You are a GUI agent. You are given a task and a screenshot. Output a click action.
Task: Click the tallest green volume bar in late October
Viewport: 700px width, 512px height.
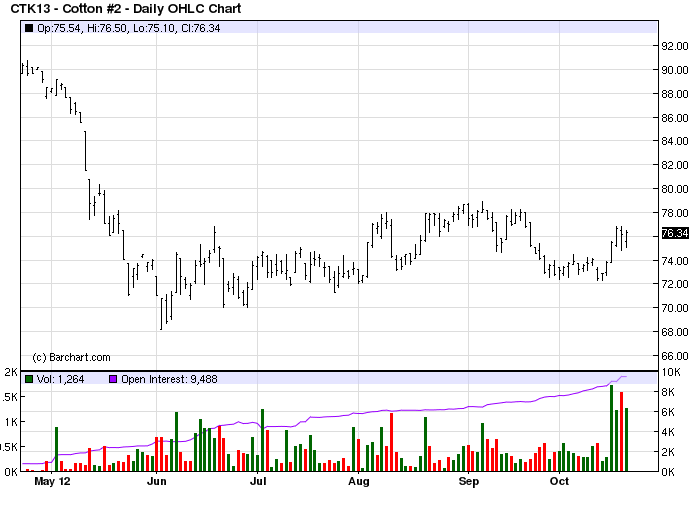coord(612,428)
